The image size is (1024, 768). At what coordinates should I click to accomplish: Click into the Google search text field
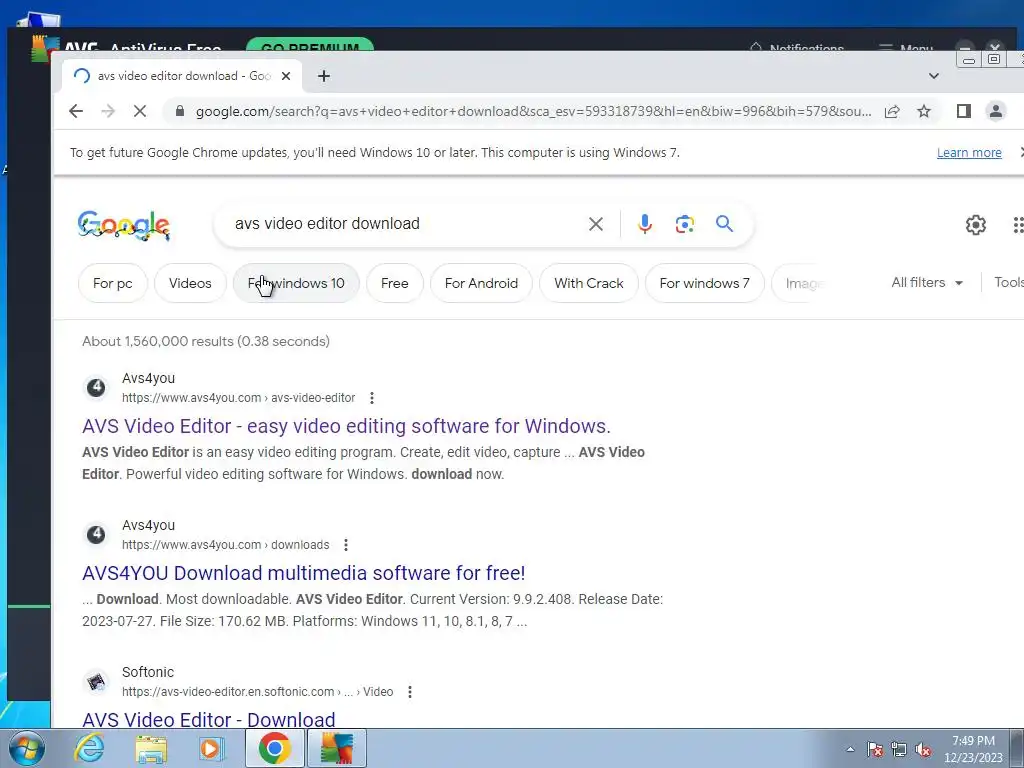[405, 224]
